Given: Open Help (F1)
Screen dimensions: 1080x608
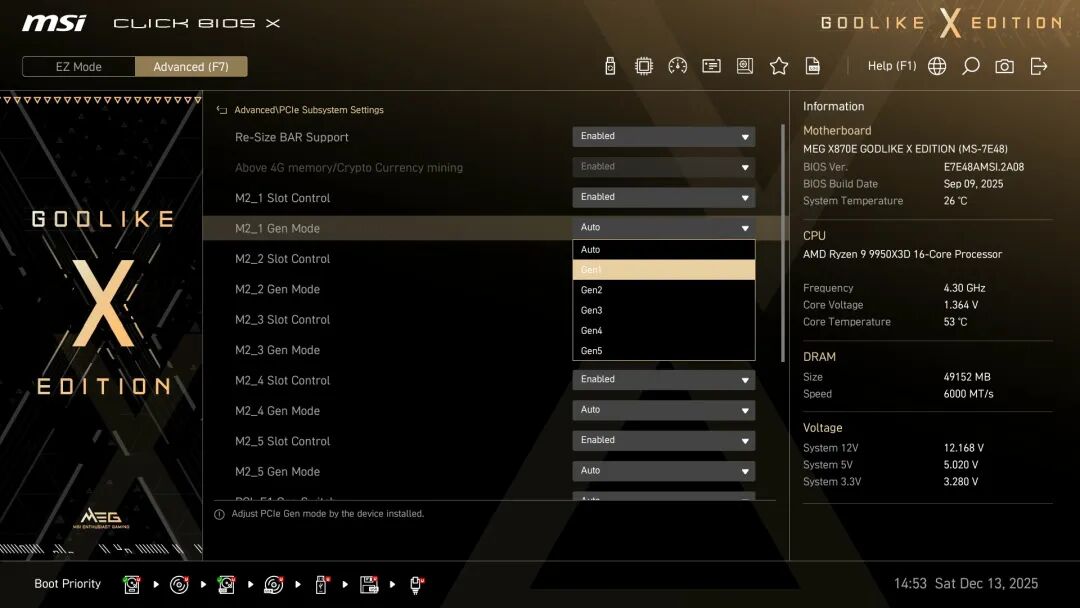Looking at the screenshot, I should [x=892, y=66].
